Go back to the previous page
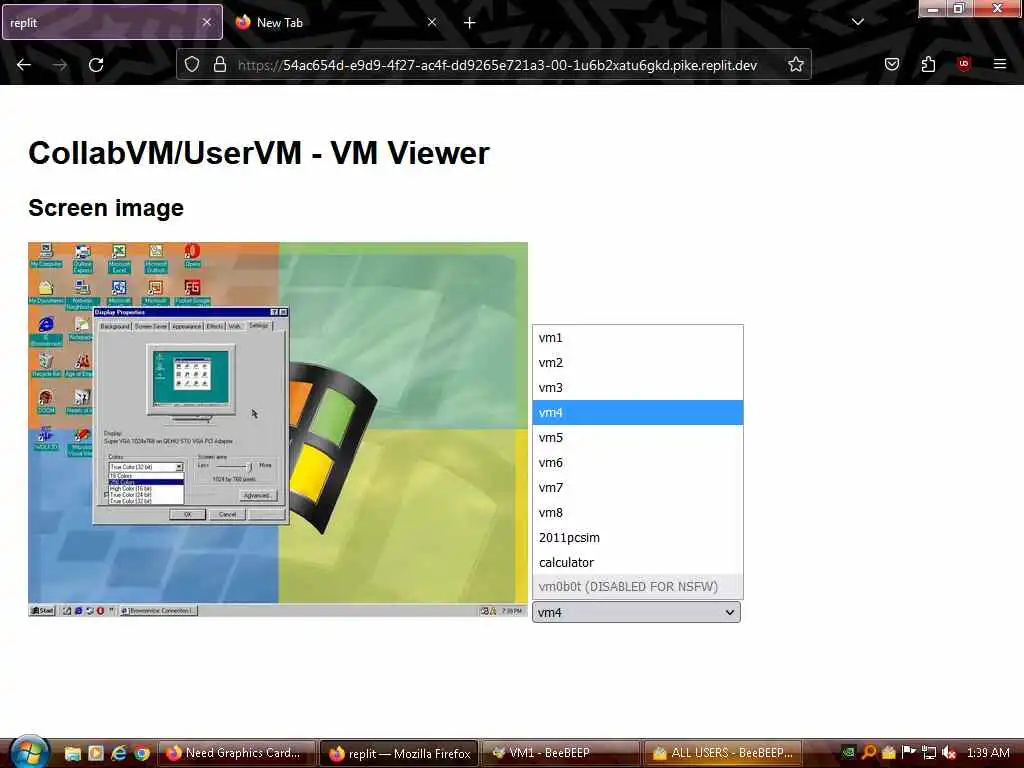1024x768 pixels. pos(24,65)
